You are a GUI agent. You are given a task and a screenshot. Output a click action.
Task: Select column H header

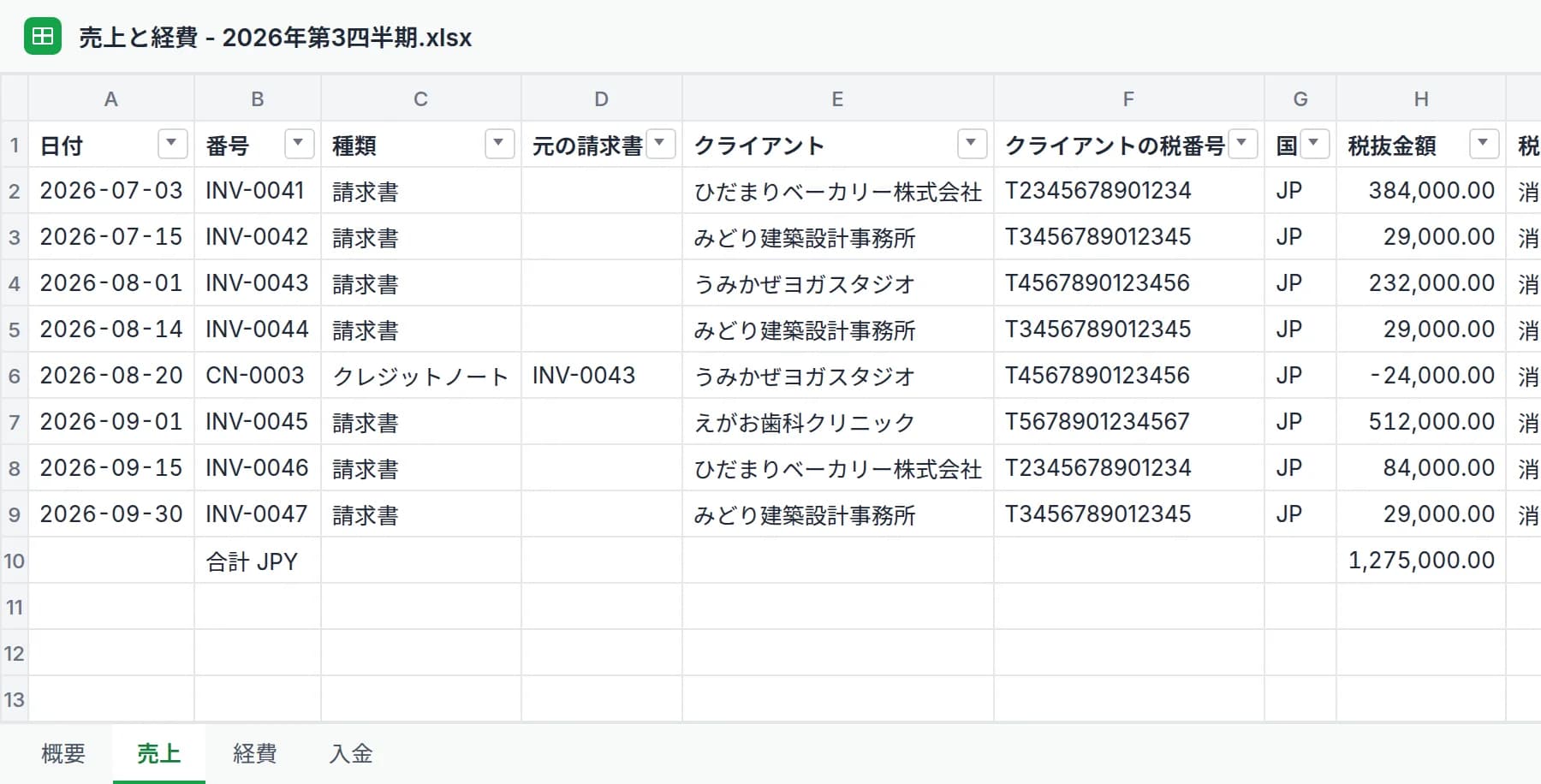click(x=1420, y=98)
